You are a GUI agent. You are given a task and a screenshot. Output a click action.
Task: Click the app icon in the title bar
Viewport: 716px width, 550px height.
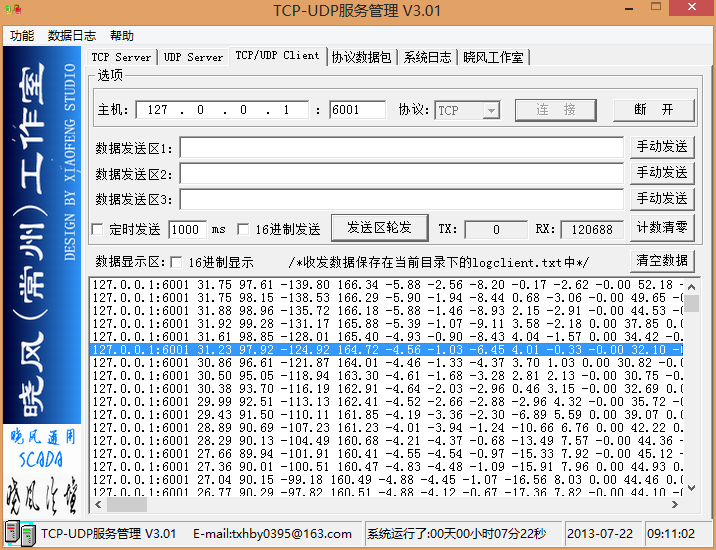coord(13,10)
